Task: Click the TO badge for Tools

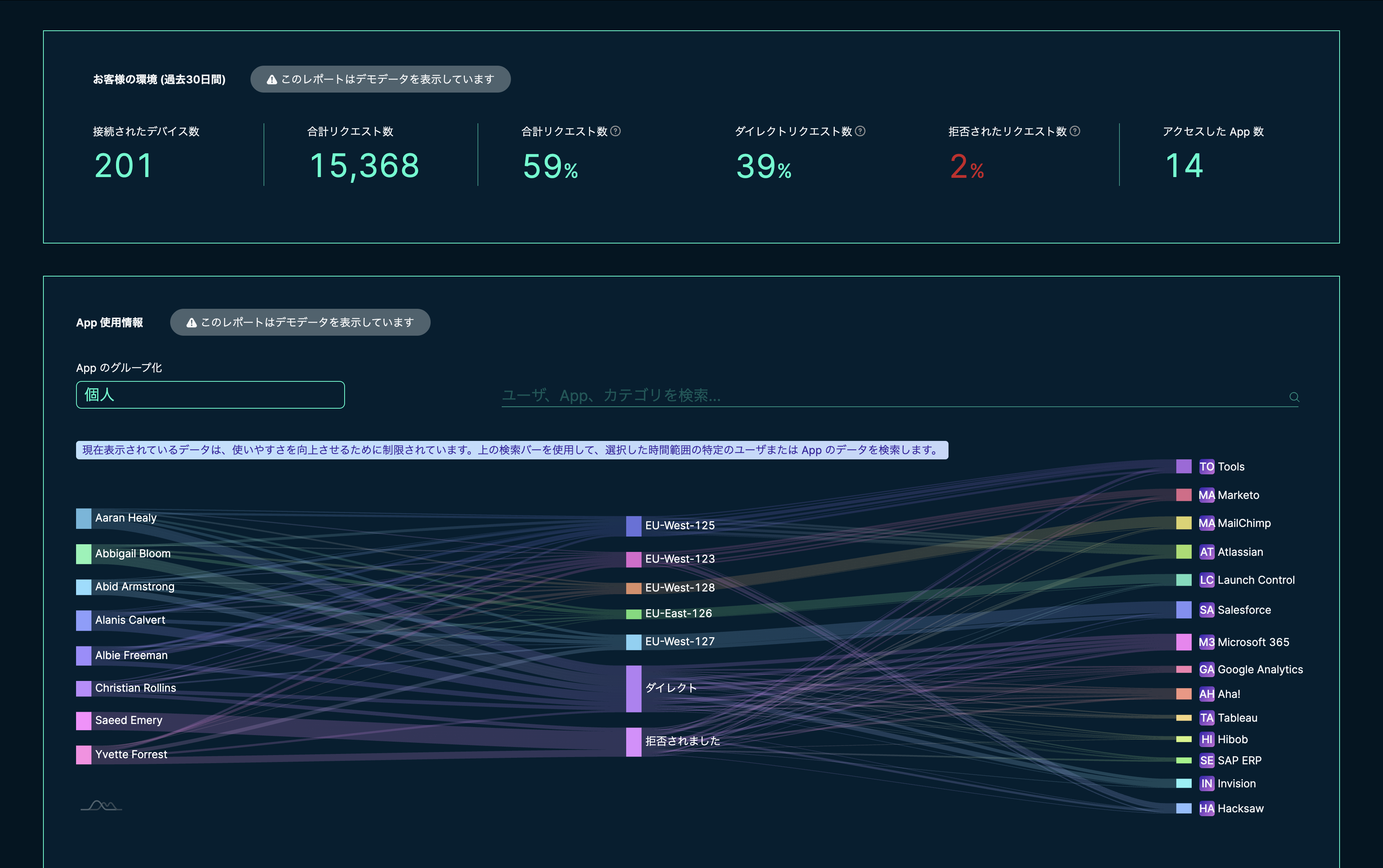Action: point(1207,467)
